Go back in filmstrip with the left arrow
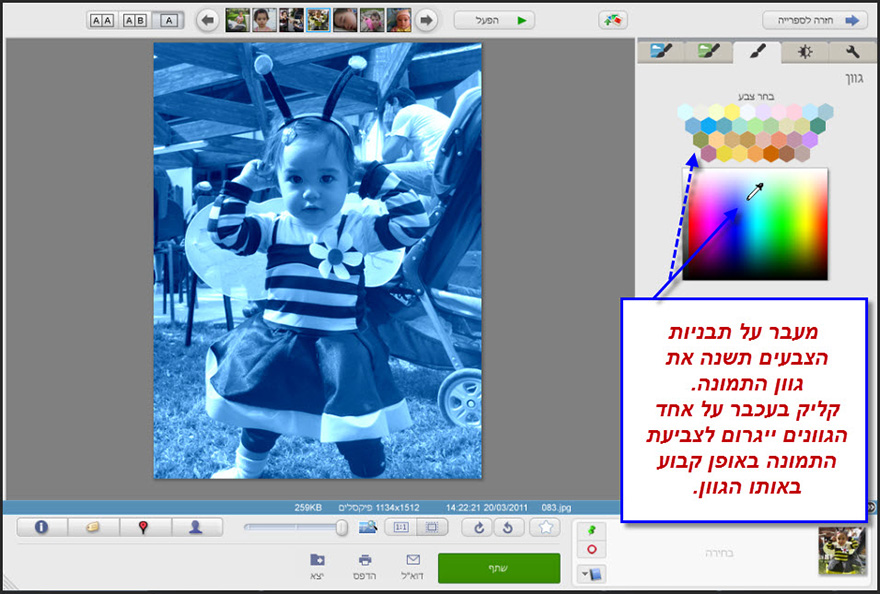Screen dimensions: 880x594 (209, 18)
